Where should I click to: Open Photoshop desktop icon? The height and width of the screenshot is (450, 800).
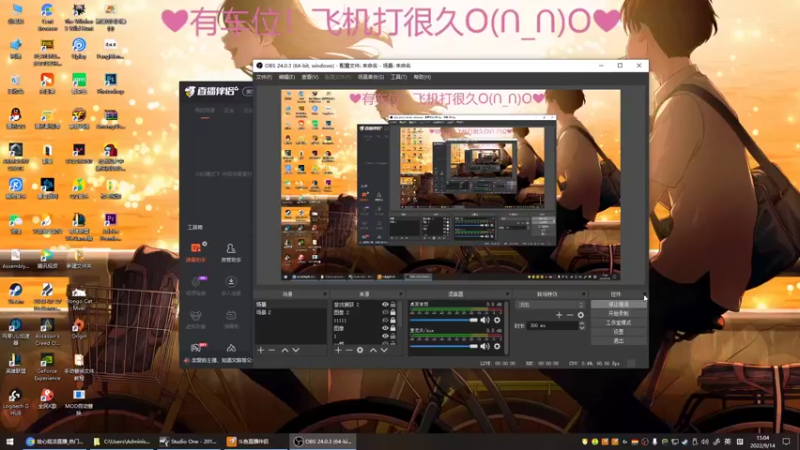pos(110,84)
